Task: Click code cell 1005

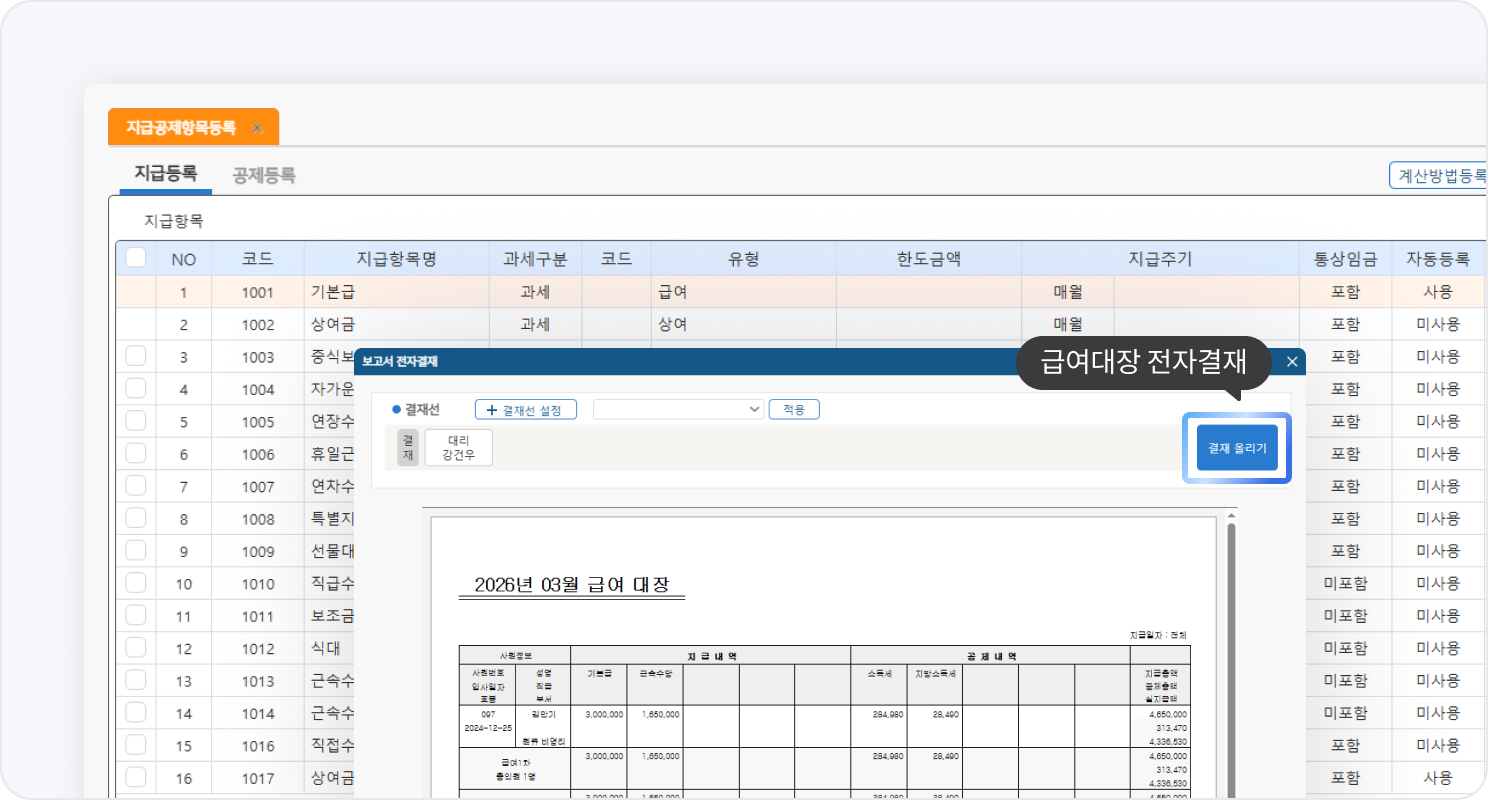Action: [x=258, y=422]
